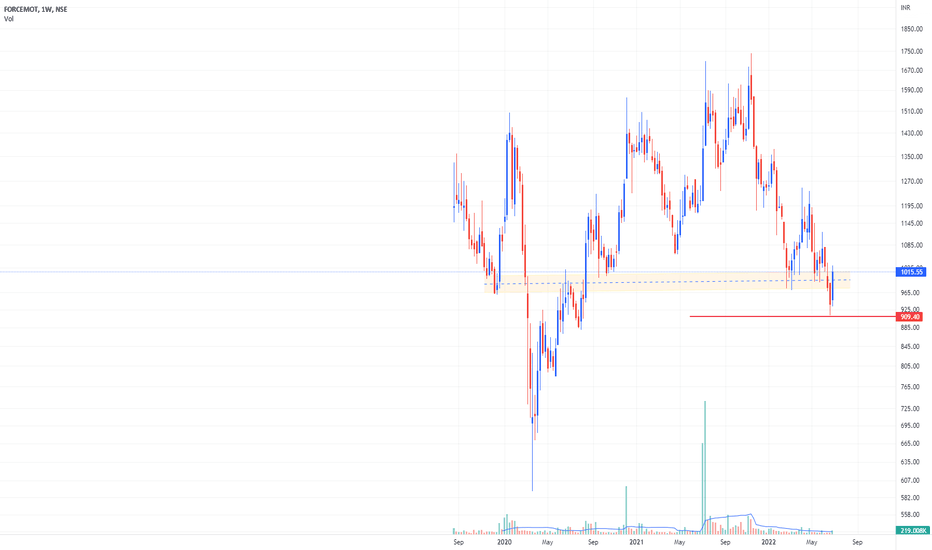Click the 725.00 price axis label

coord(910,409)
